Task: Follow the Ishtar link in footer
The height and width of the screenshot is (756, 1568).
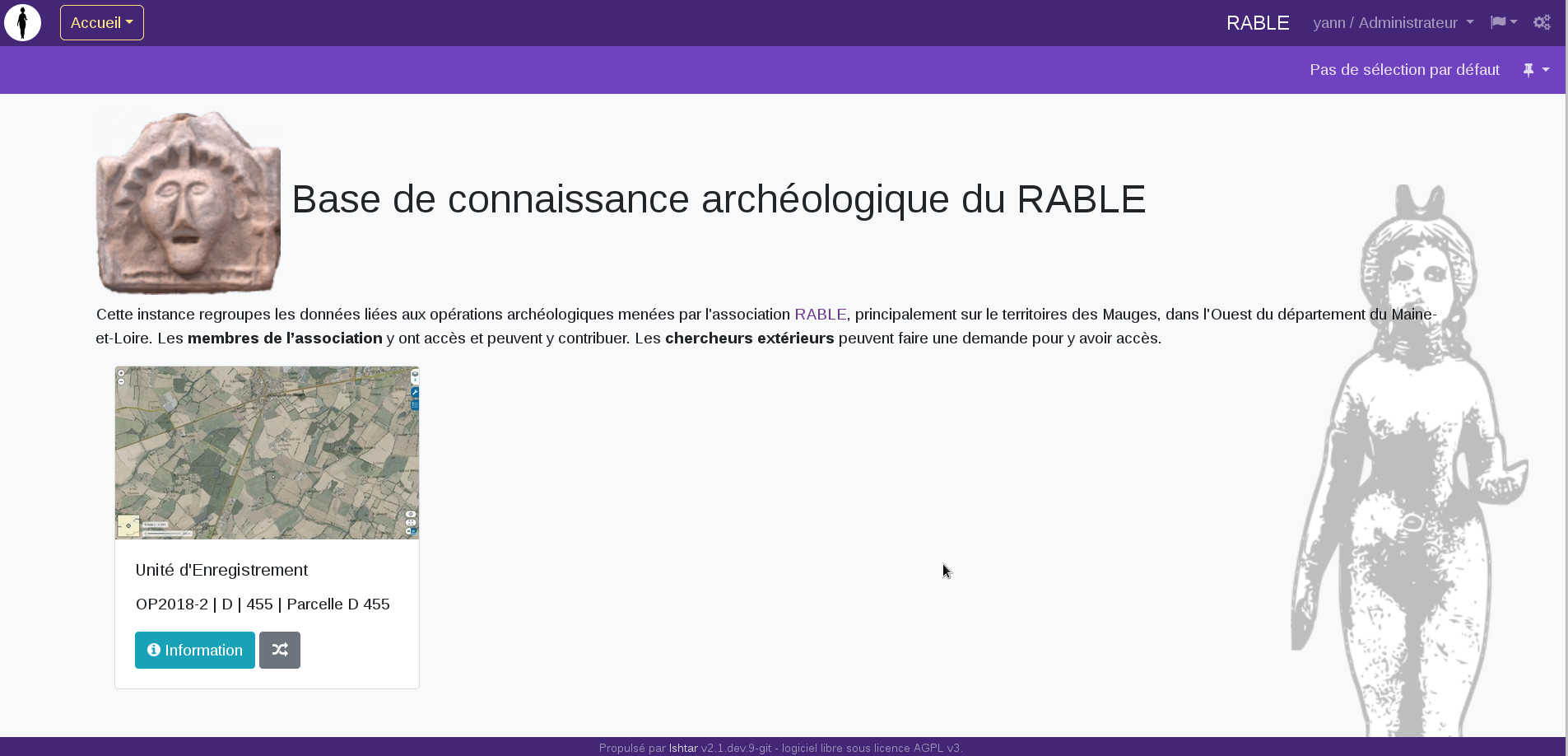Action: coord(683,748)
